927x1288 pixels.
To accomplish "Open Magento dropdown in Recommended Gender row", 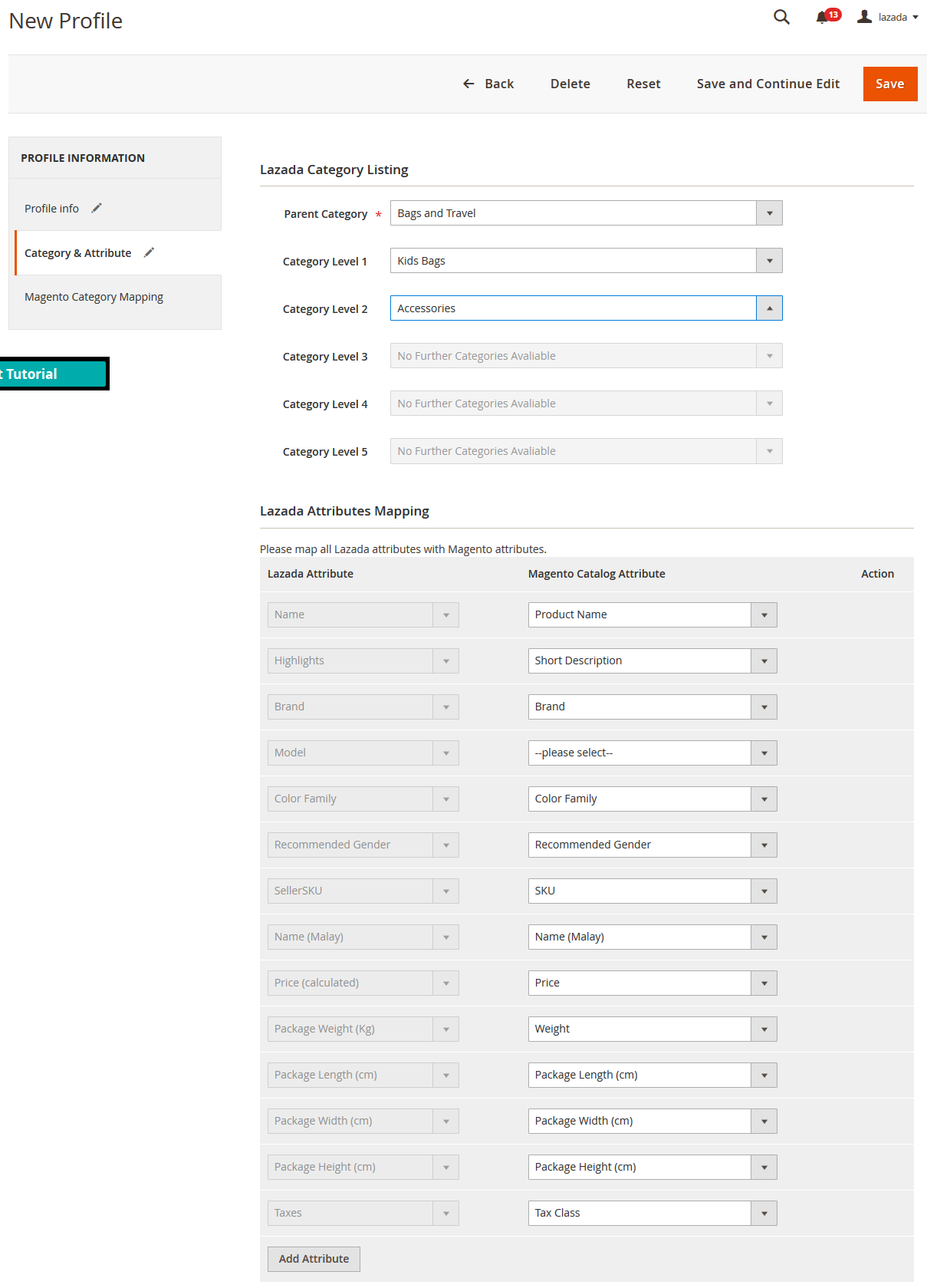I will coord(653,845).
